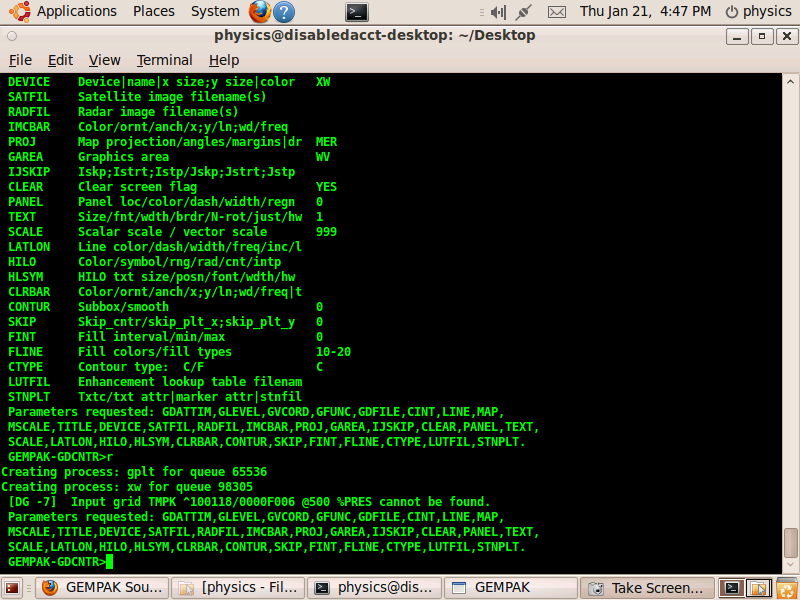Open the Terminal menu in menu bar
Viewport: 800px width, 600px height.
coord(164,60)
